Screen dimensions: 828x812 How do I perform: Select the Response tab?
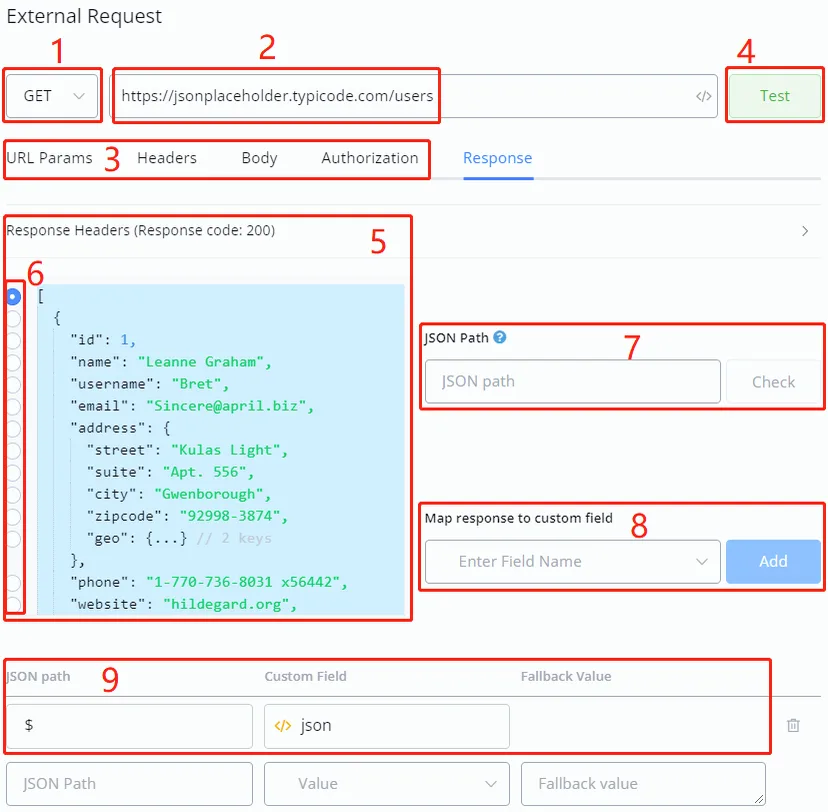pos(497,158)
